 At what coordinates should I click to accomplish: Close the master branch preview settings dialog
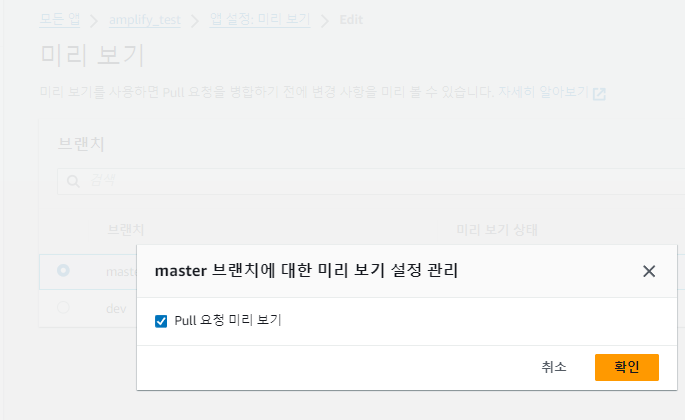649,271
